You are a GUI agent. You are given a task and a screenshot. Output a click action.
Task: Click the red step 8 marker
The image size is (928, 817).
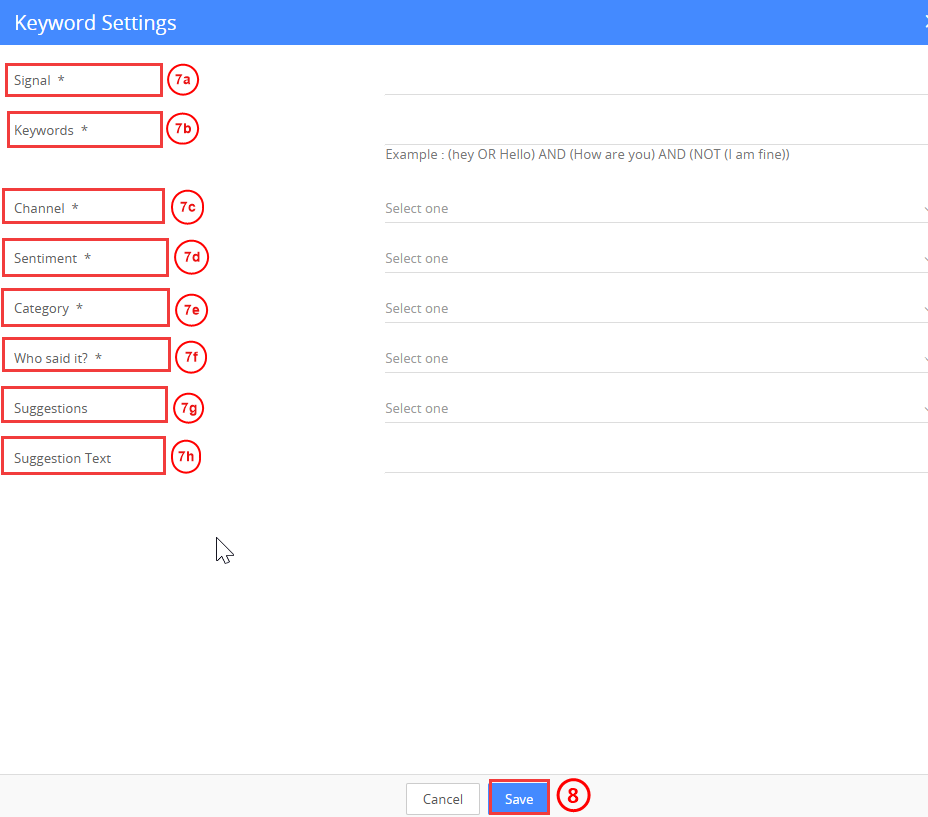click(x=573, y=796)
